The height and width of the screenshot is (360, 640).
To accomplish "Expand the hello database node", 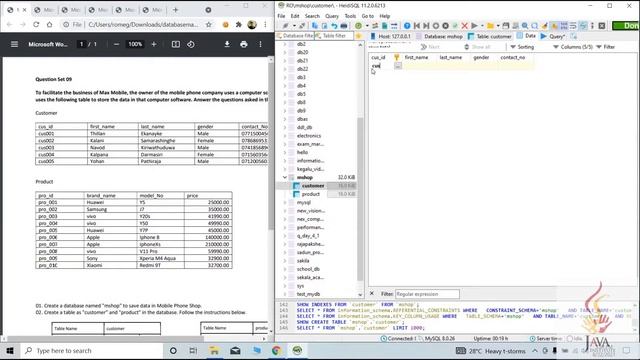I will [x=285, y=152].
